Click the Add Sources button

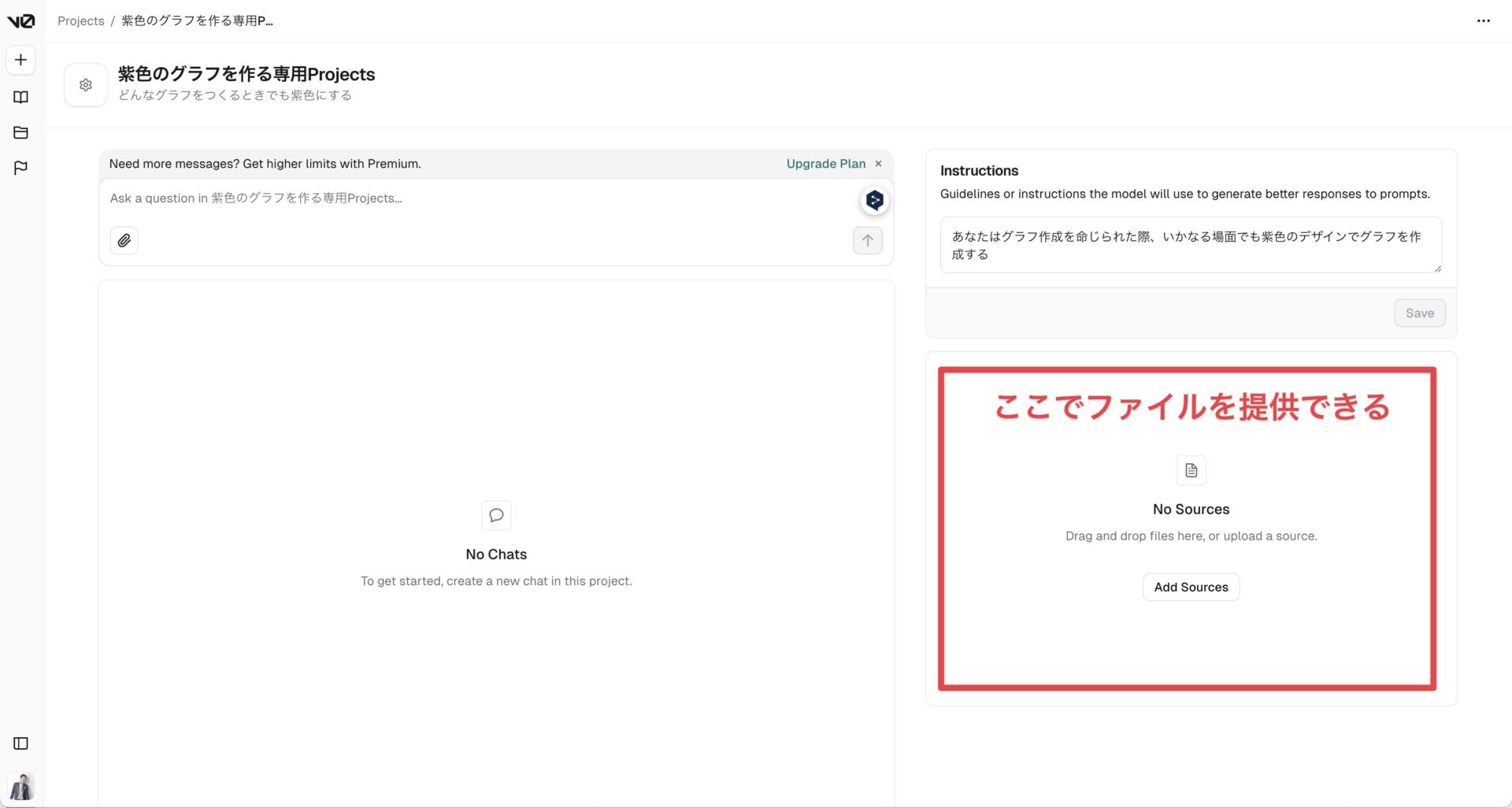pos(1191,587)
